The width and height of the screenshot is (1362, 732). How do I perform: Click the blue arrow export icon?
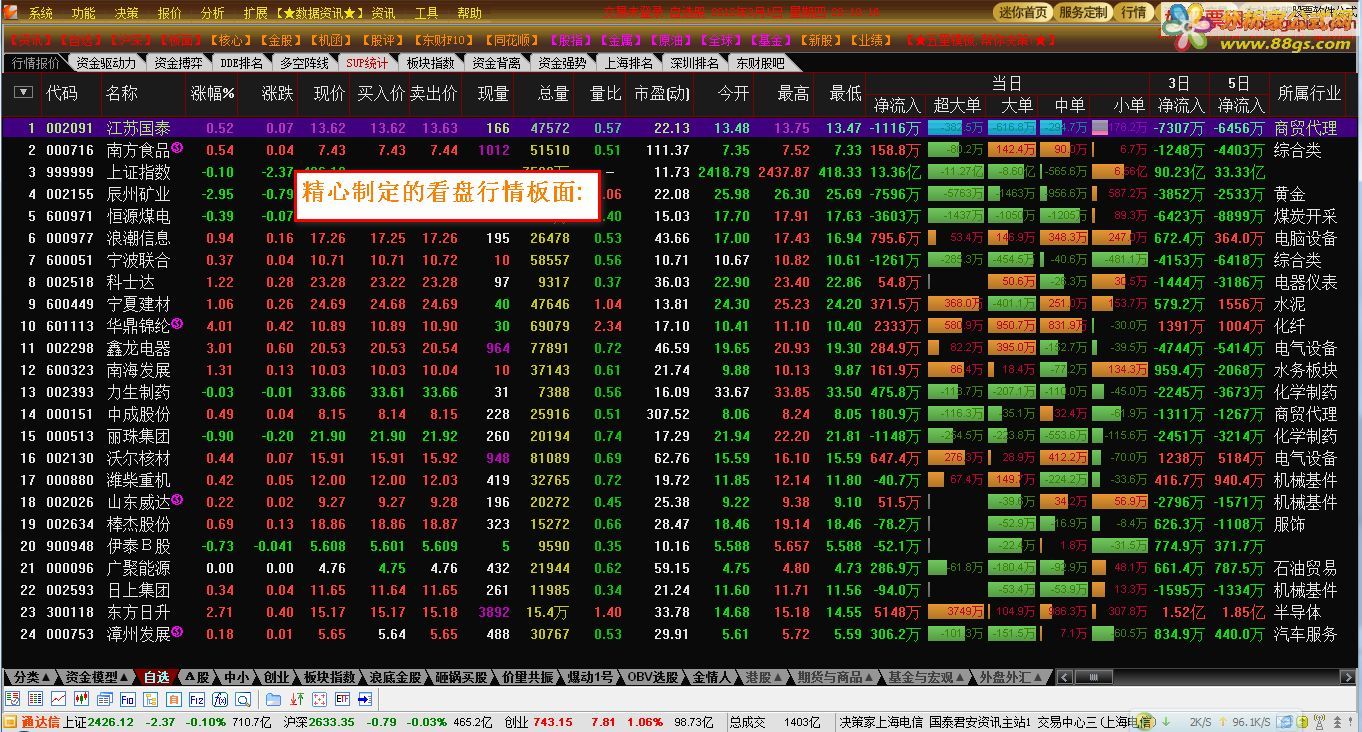pos(365,699)
